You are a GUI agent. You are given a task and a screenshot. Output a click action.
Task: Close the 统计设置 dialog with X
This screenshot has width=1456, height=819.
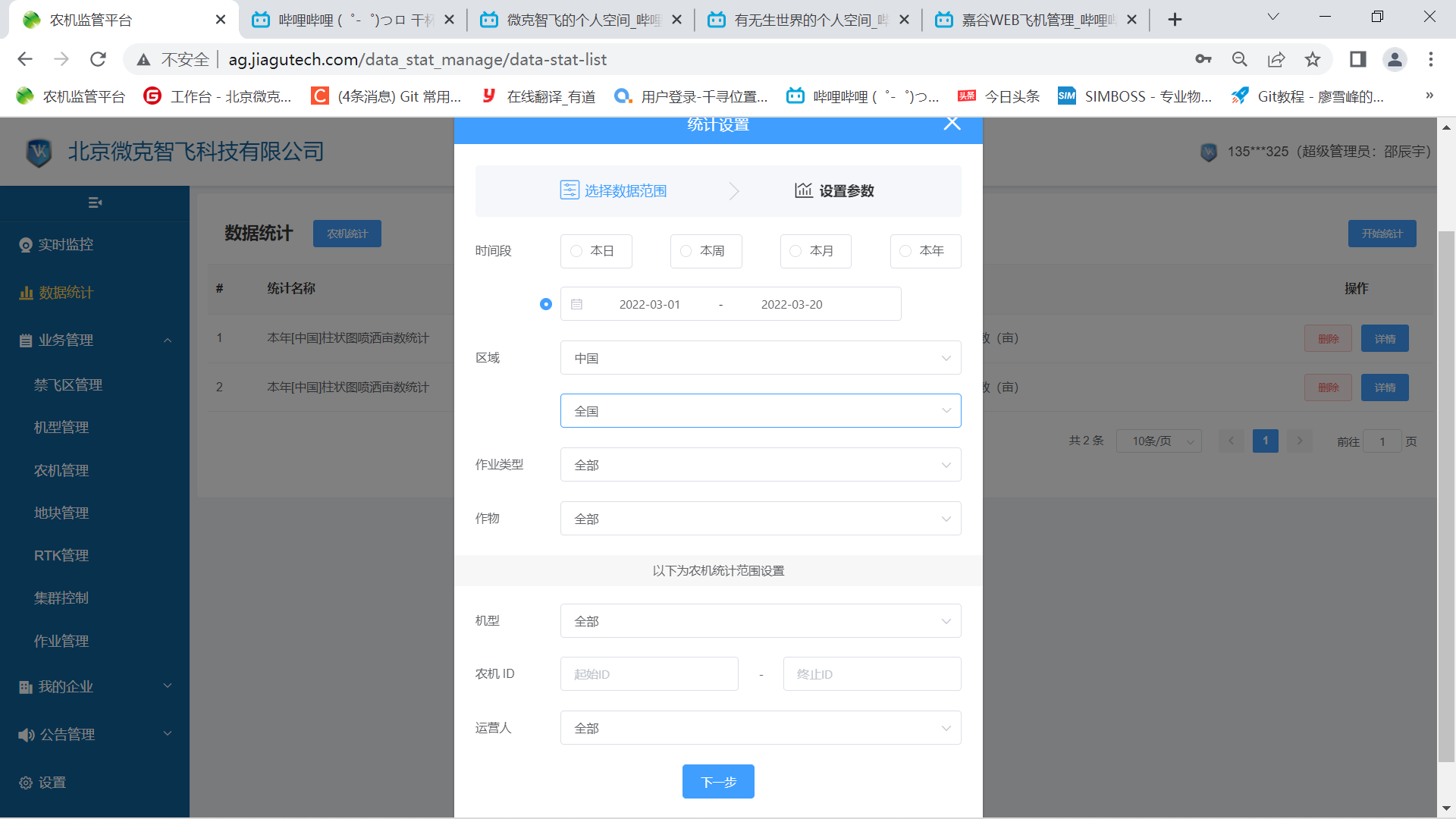tap(952, 124)
